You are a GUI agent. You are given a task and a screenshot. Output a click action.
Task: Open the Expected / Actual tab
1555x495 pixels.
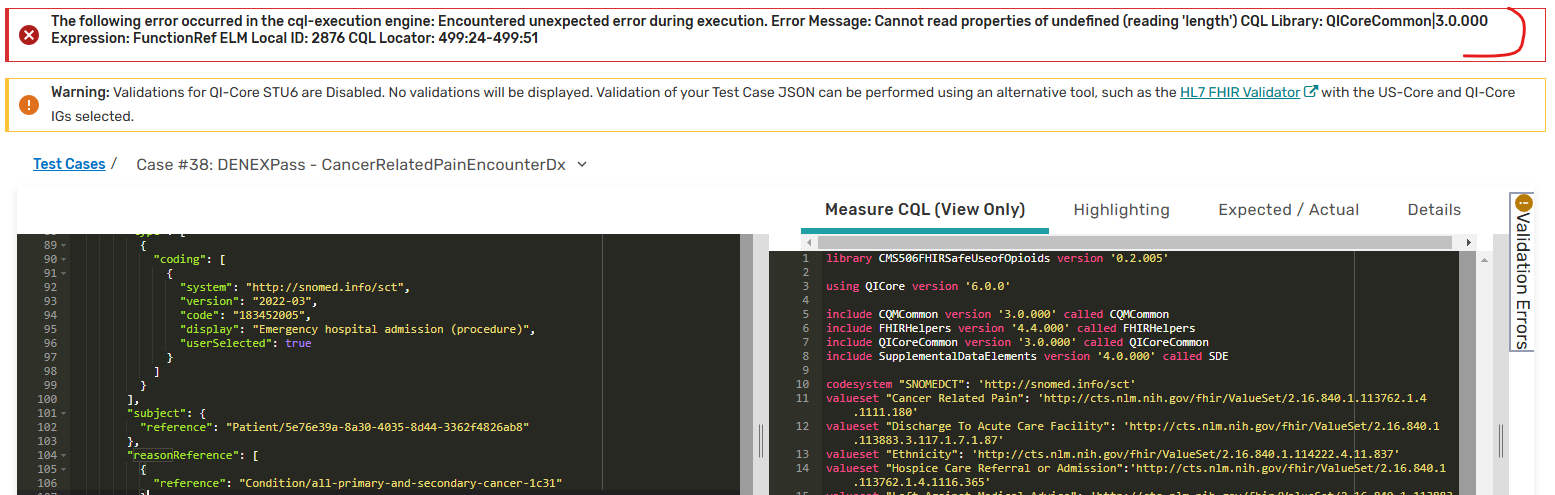pyautogui.click(x=1288, y=210)
